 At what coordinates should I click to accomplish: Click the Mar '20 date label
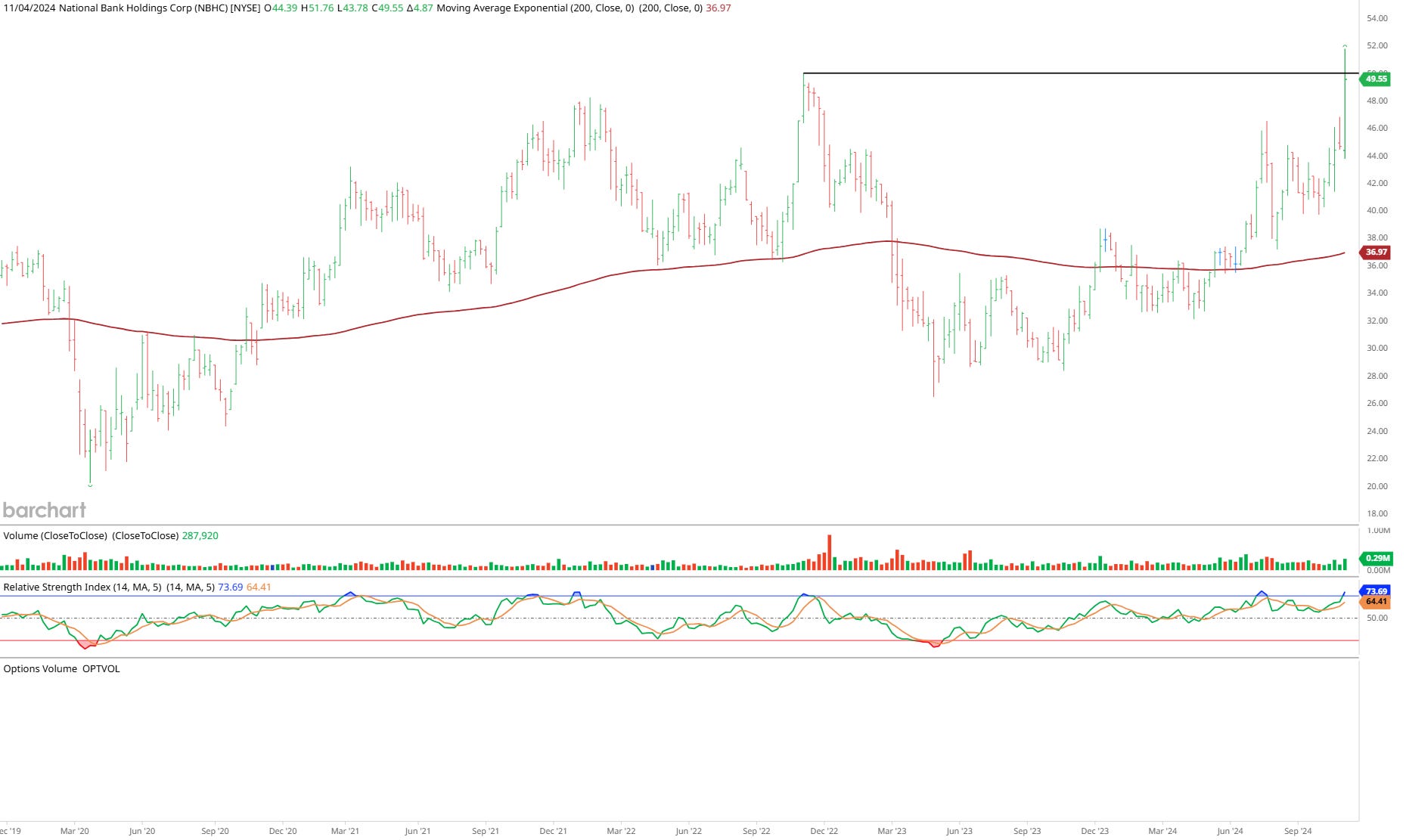click(74, 831)
